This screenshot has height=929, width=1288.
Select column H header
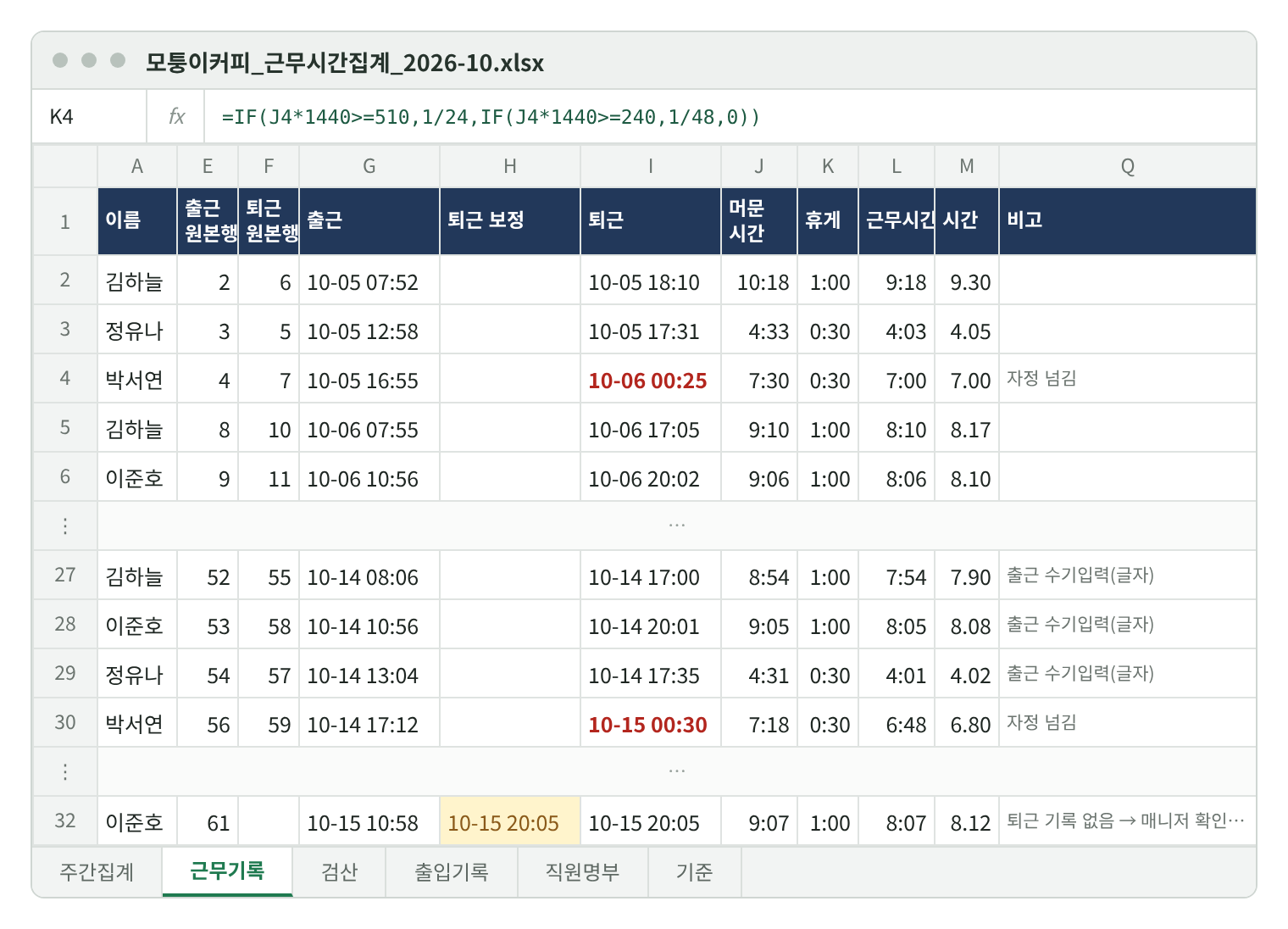pyautogui.click(x=510, y=166)
